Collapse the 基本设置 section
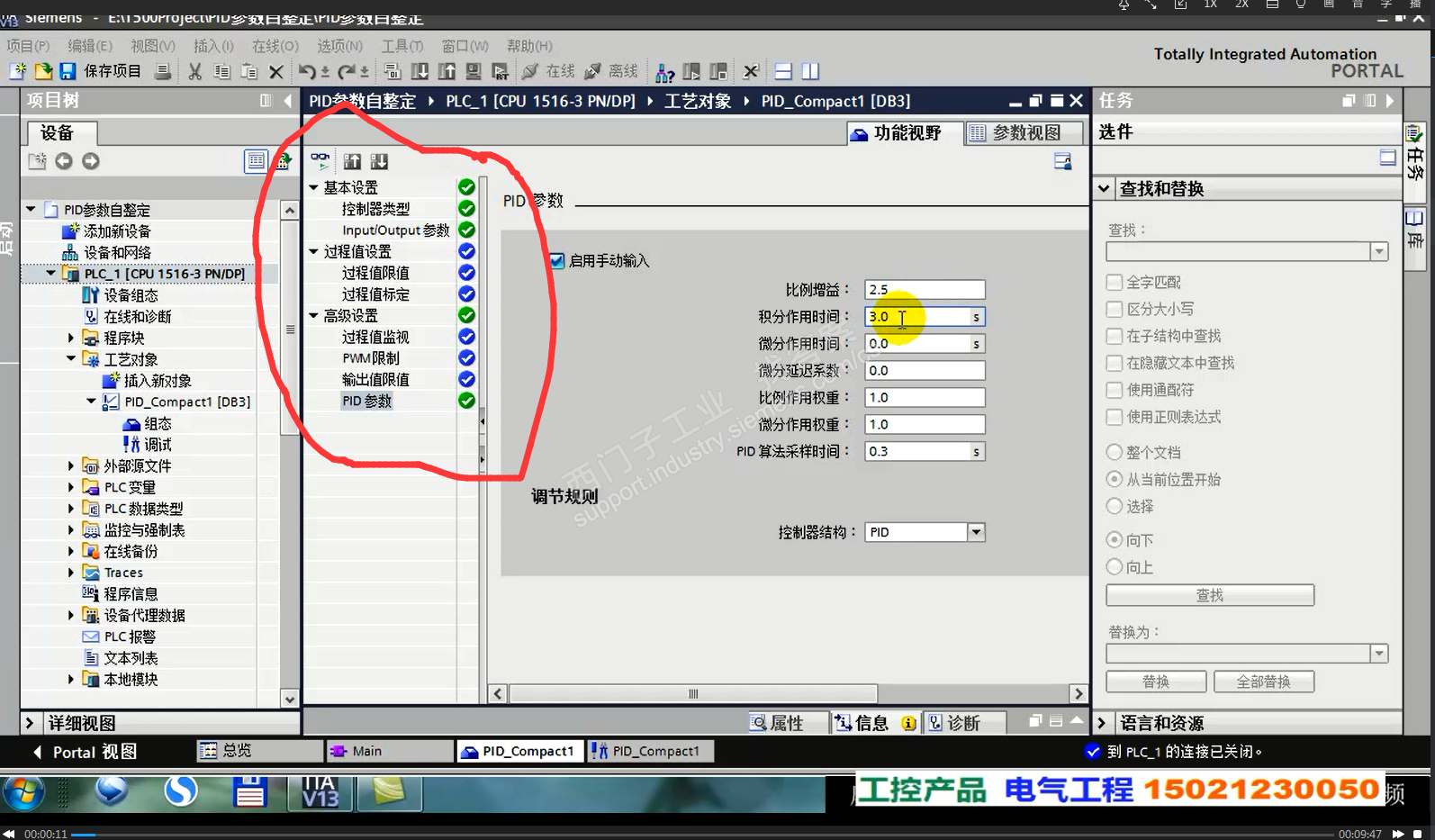 click(x=313, y=188)
